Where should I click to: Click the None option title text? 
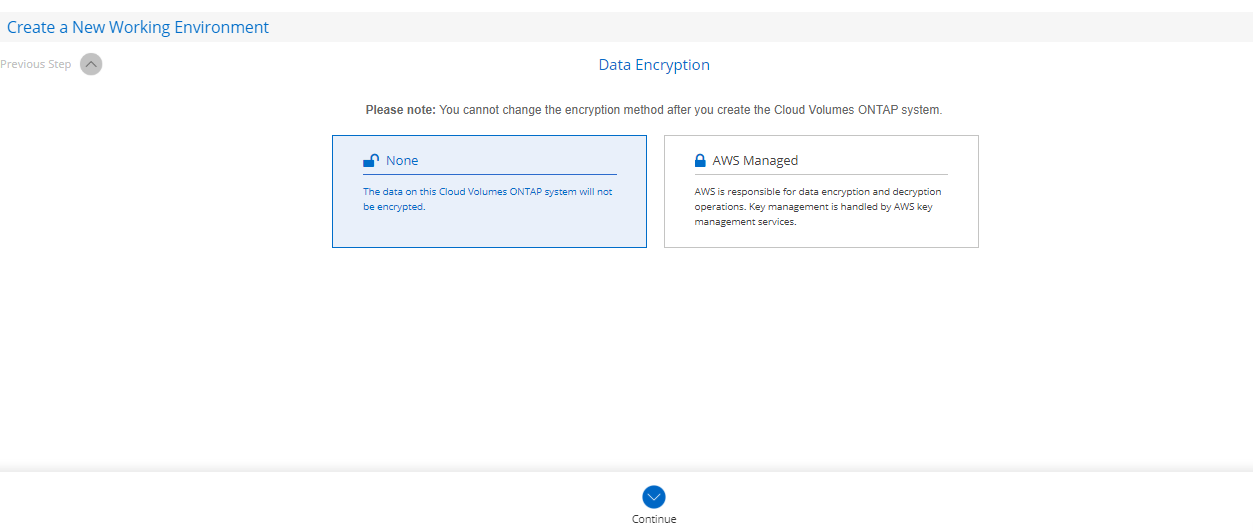click(402, 160)
